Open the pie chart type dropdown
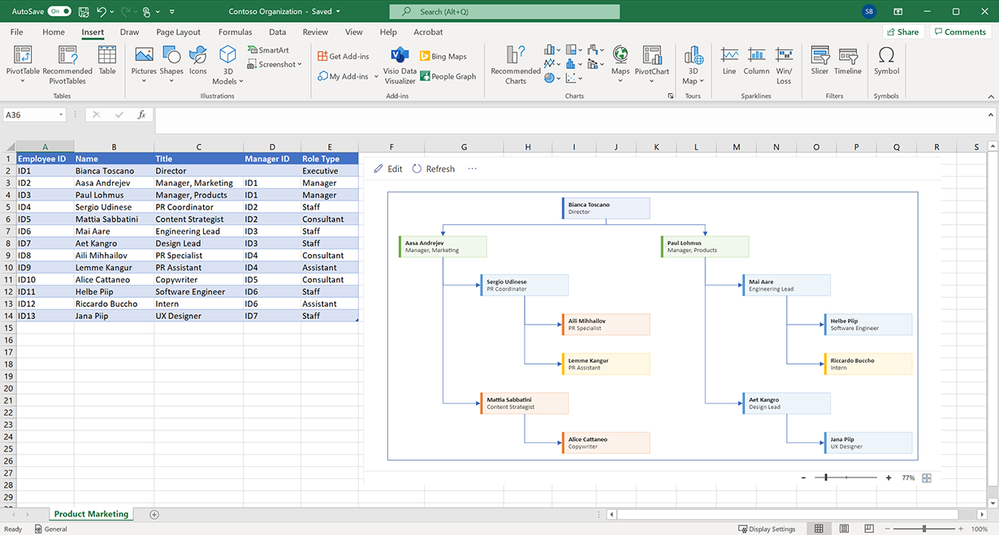 pyautogui.click(x=559, y=78)
